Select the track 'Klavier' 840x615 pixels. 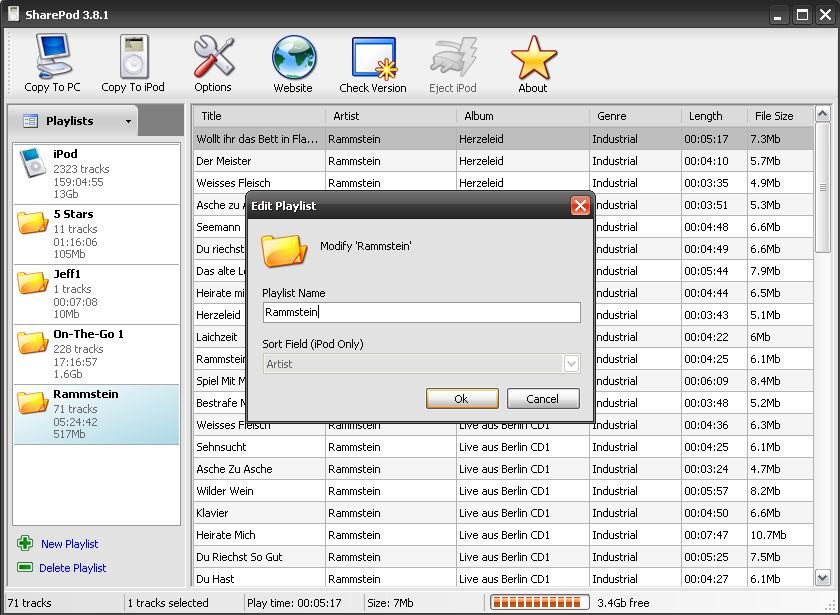pyautogui.click(x=503, y=513)
